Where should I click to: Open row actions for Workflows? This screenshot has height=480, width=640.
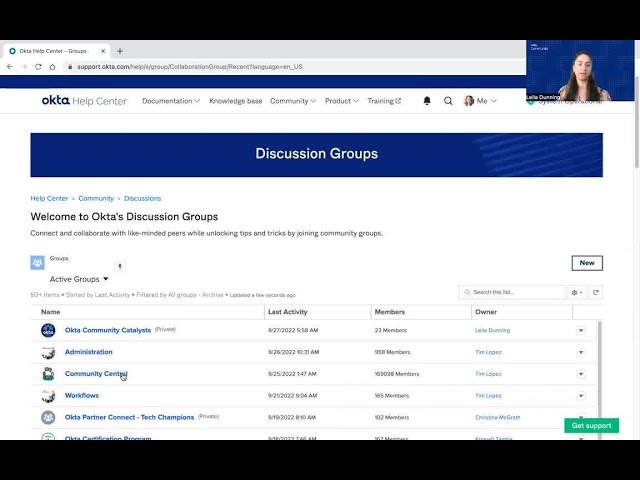pyautogui.click(x=581, y=396)
